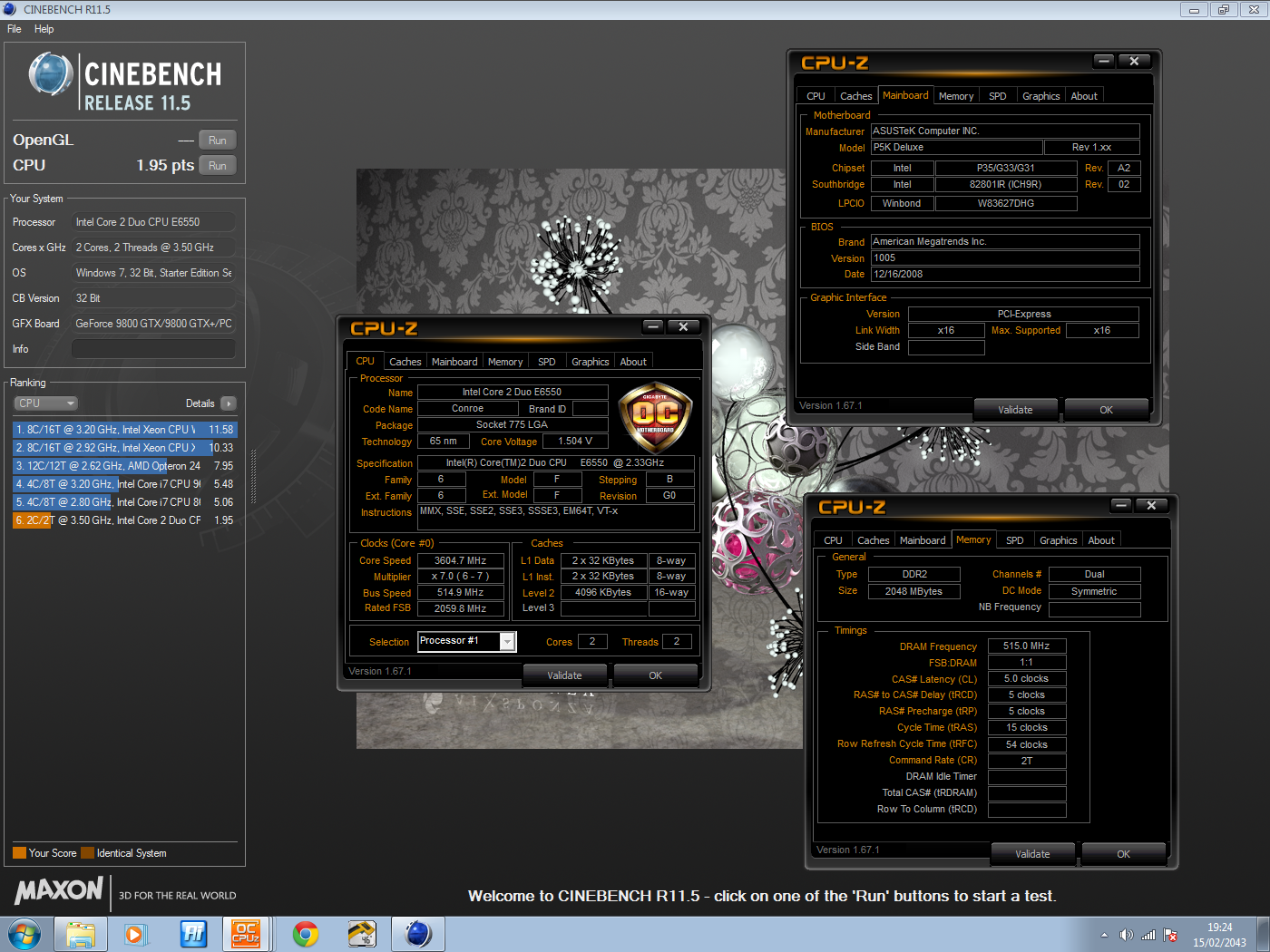Open Graphics tab in Memory CPU-Z window
This screenshot has width=1270, height=952.
(1059, 540)
